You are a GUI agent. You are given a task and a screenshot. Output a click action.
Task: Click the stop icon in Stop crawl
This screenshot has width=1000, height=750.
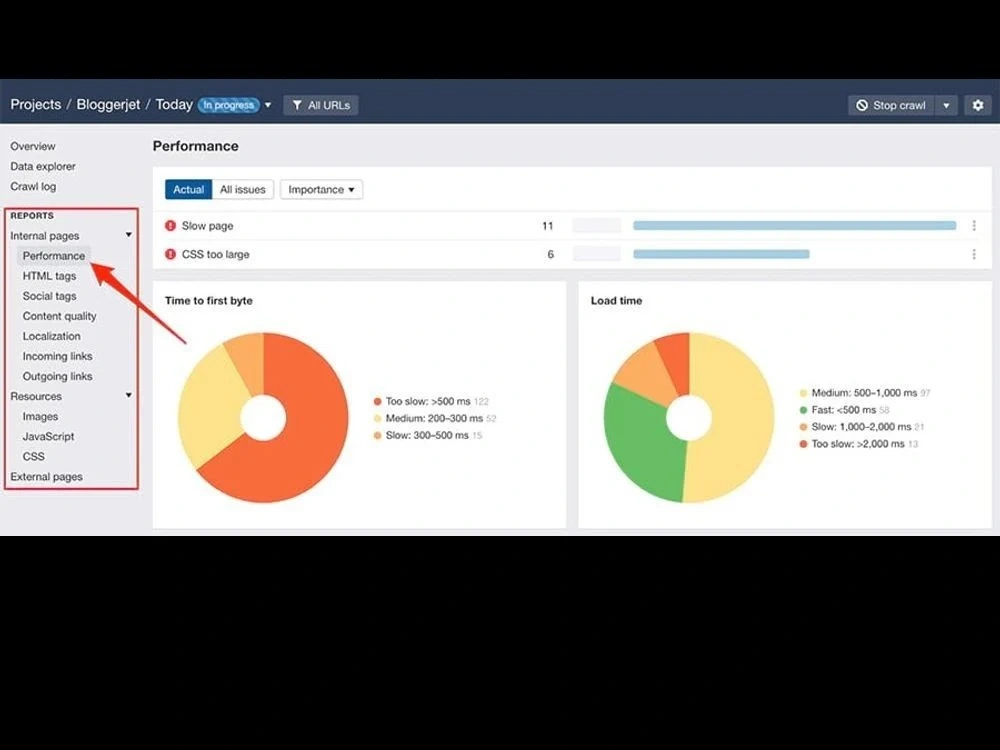pyautogui.click(x=862, y=105)
